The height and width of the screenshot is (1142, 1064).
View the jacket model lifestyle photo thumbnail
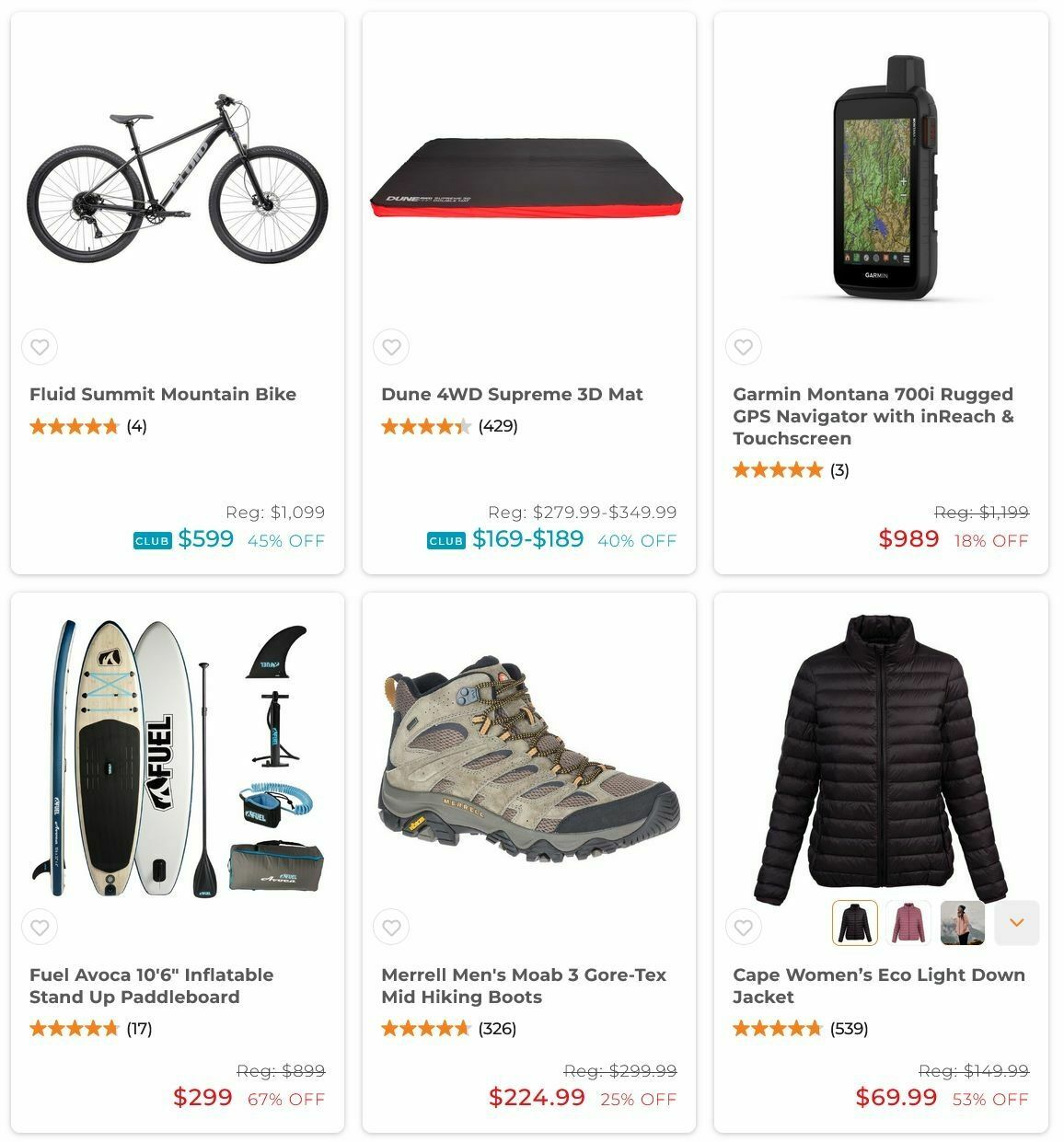[x=963, y=923]
